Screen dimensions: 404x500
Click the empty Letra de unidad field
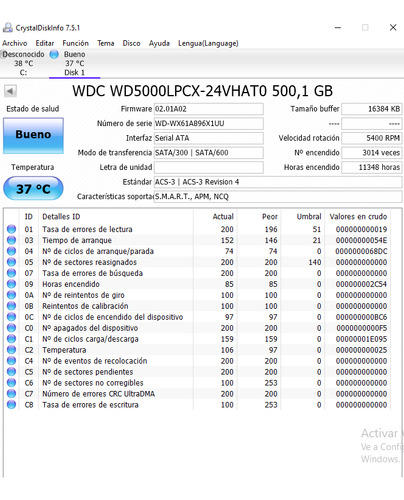click(209, 167)
